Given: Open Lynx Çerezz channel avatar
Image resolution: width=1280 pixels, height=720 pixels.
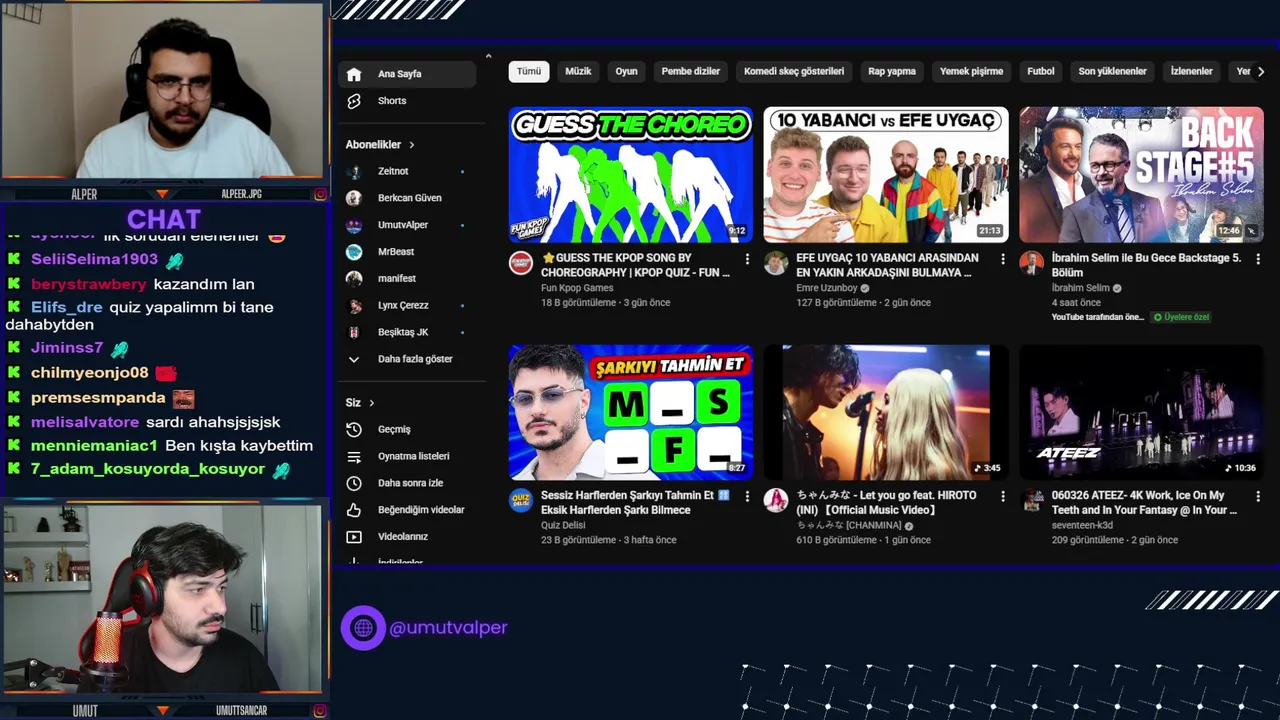Looking at the screenshot, I should point(354,305).
